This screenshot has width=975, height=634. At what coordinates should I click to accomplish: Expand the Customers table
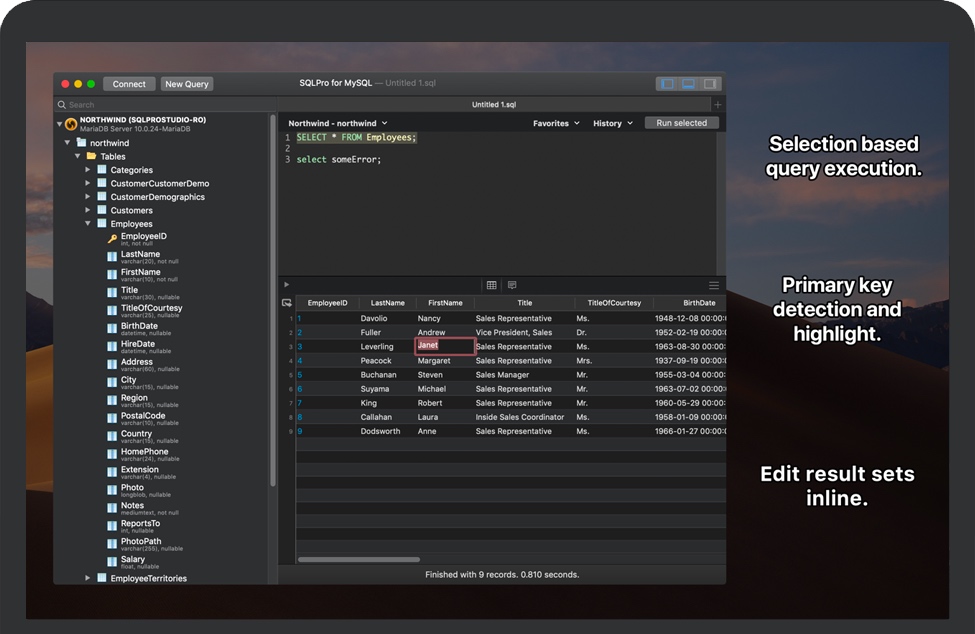coord(88,210)
